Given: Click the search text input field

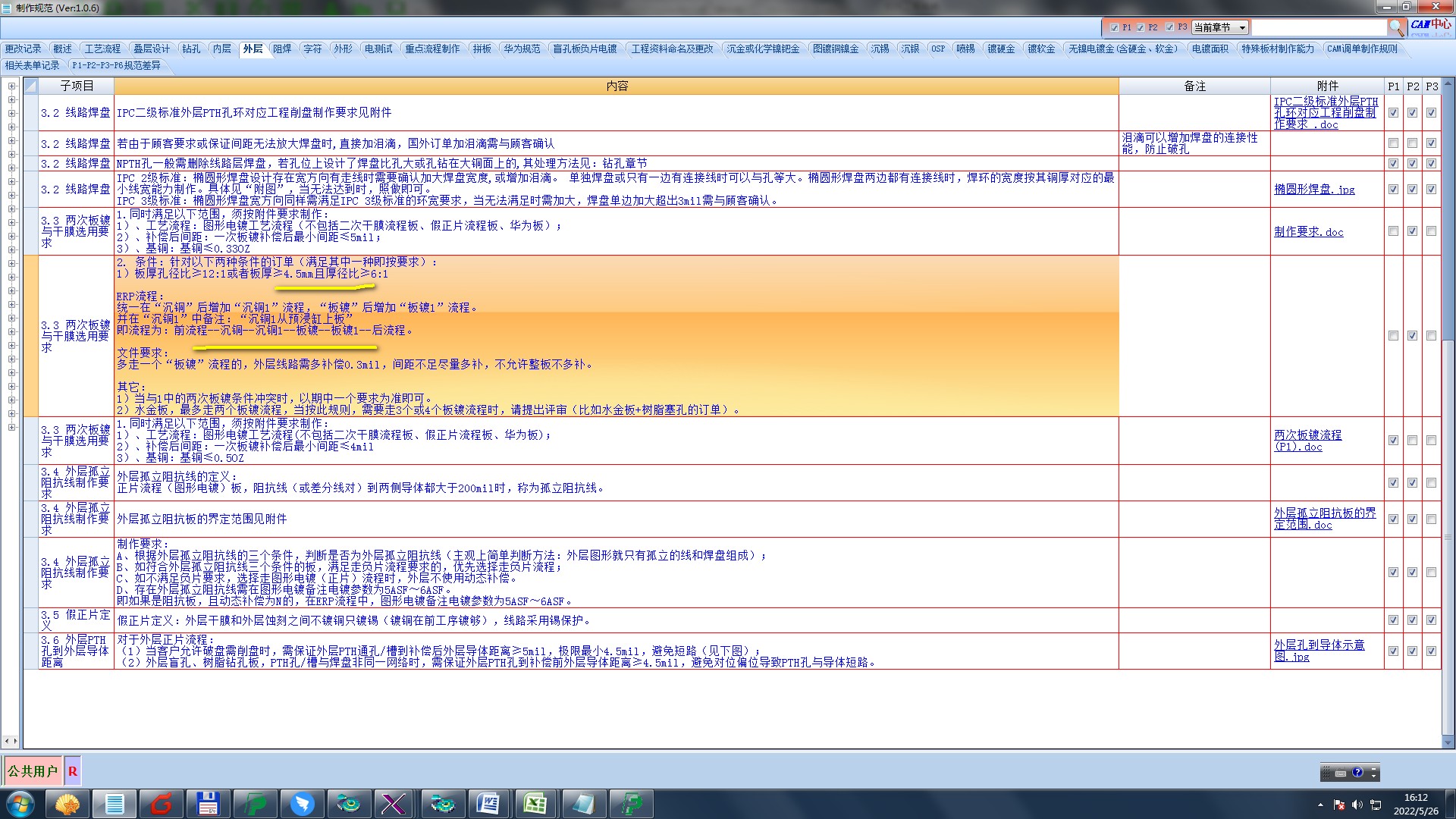Looking at the screenshot, I should point(1318,27).
